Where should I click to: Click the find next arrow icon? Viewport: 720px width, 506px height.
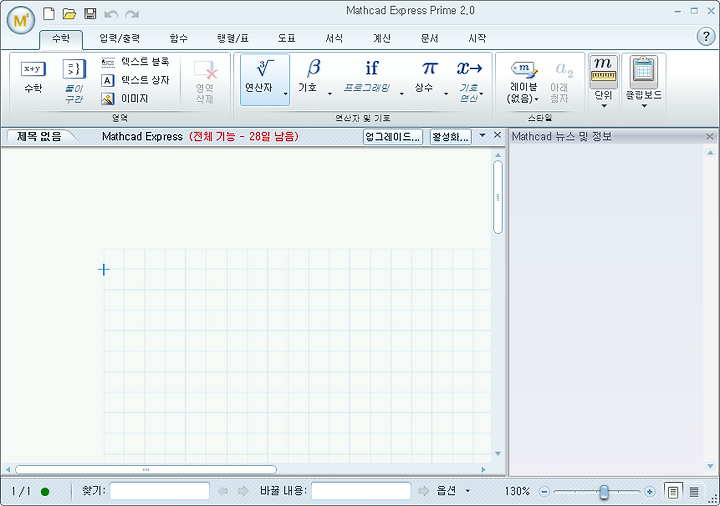pyautogui.click(x=243, y=491)
